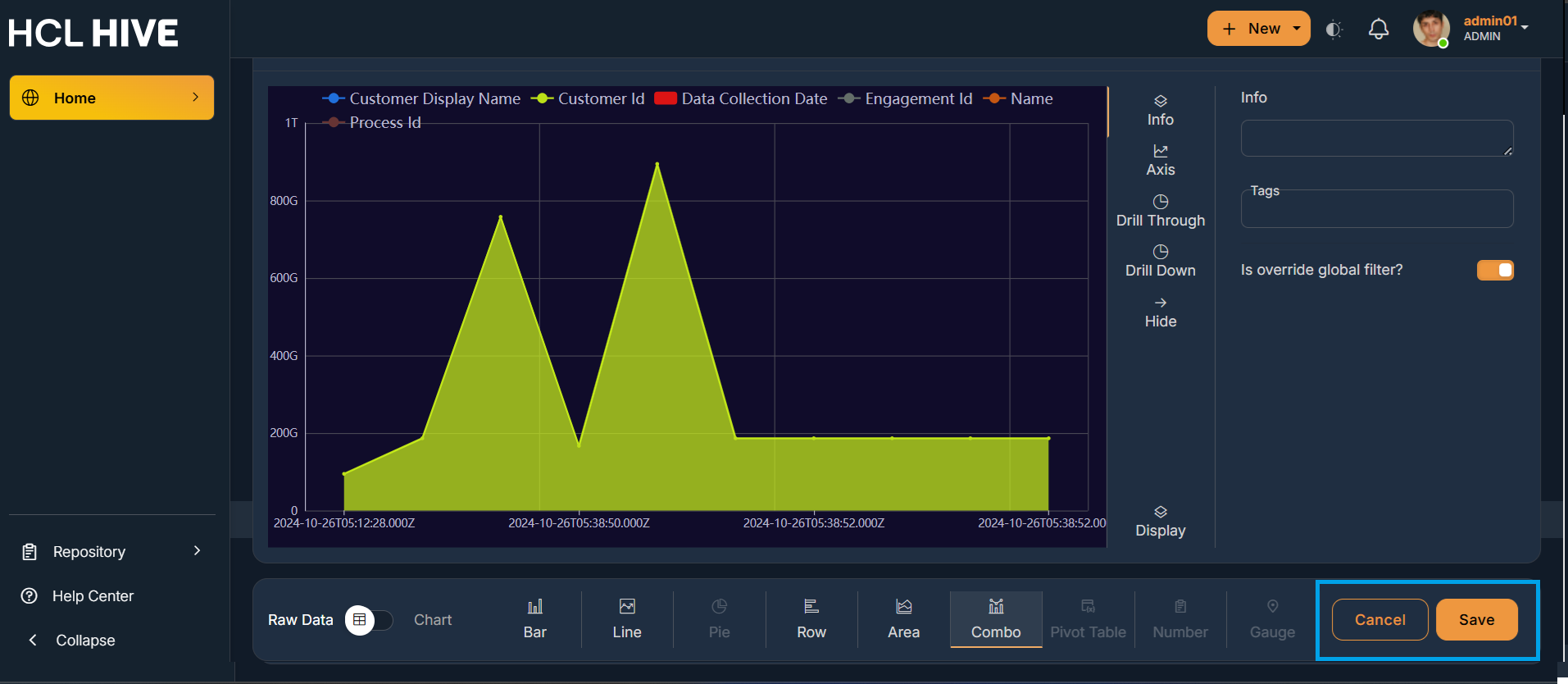1568x684 pixels.
Task: Open the Drill Down settings
Action: (x=1160, y=262)
